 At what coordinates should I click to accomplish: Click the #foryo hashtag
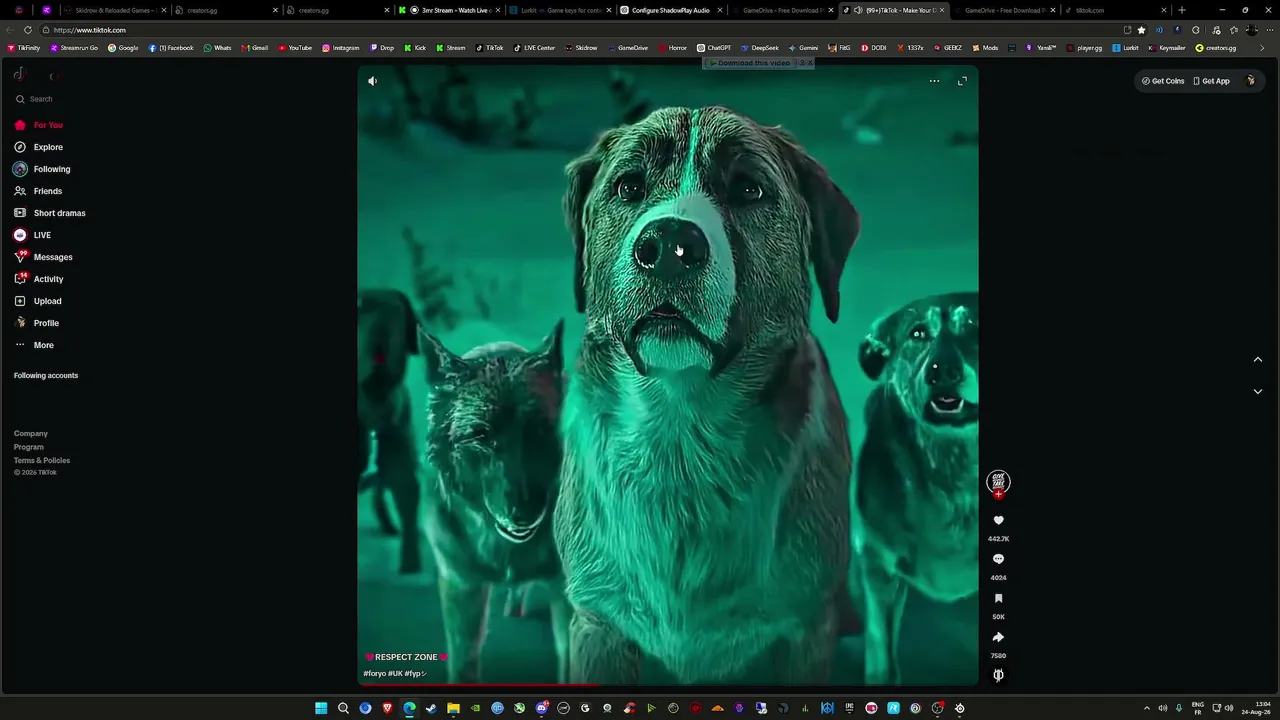pos(374,674)
